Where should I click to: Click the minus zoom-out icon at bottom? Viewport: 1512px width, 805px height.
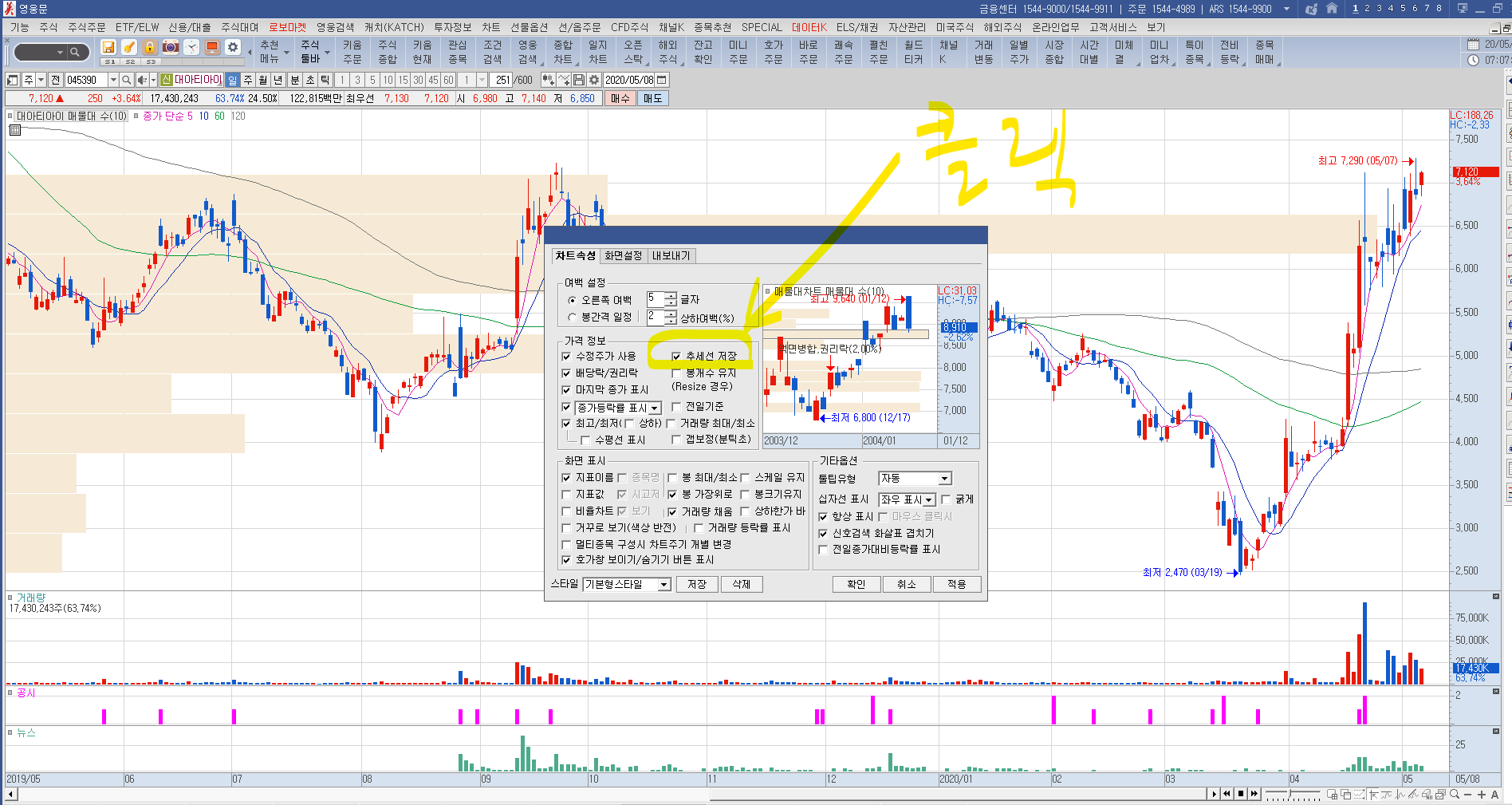(x=1468, y=795)
